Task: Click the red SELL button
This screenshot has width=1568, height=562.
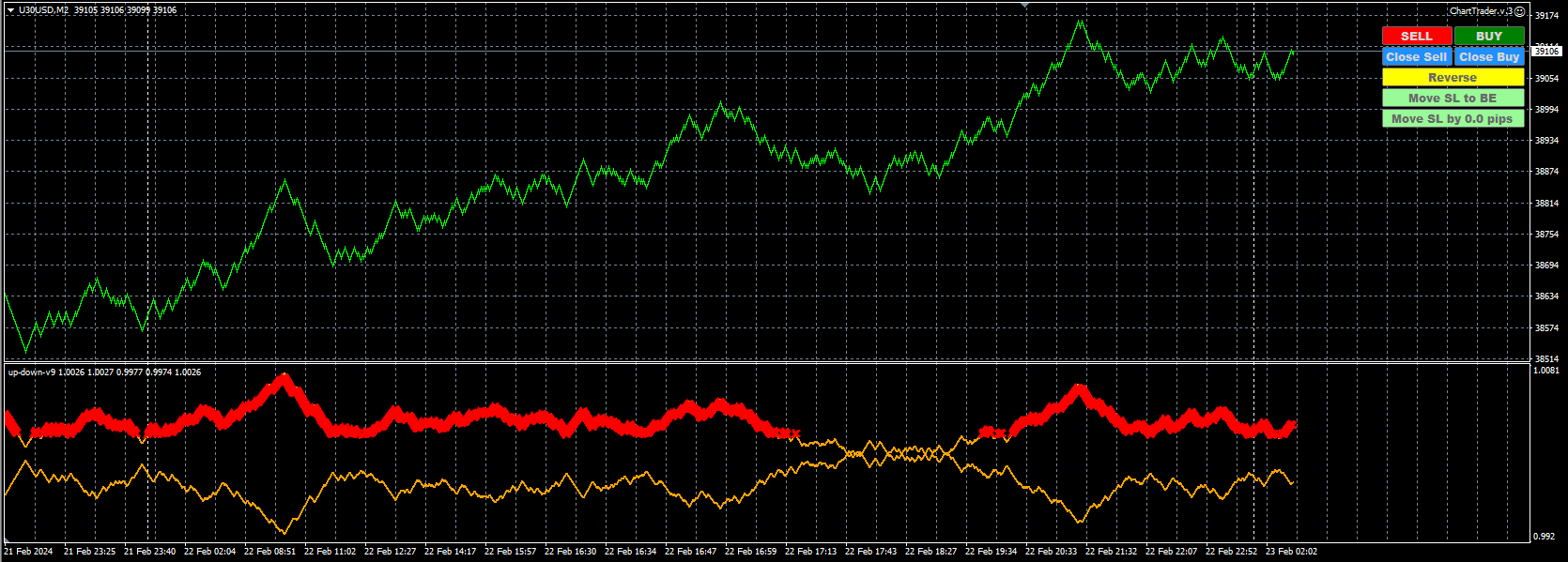Action: (1417, 36)
